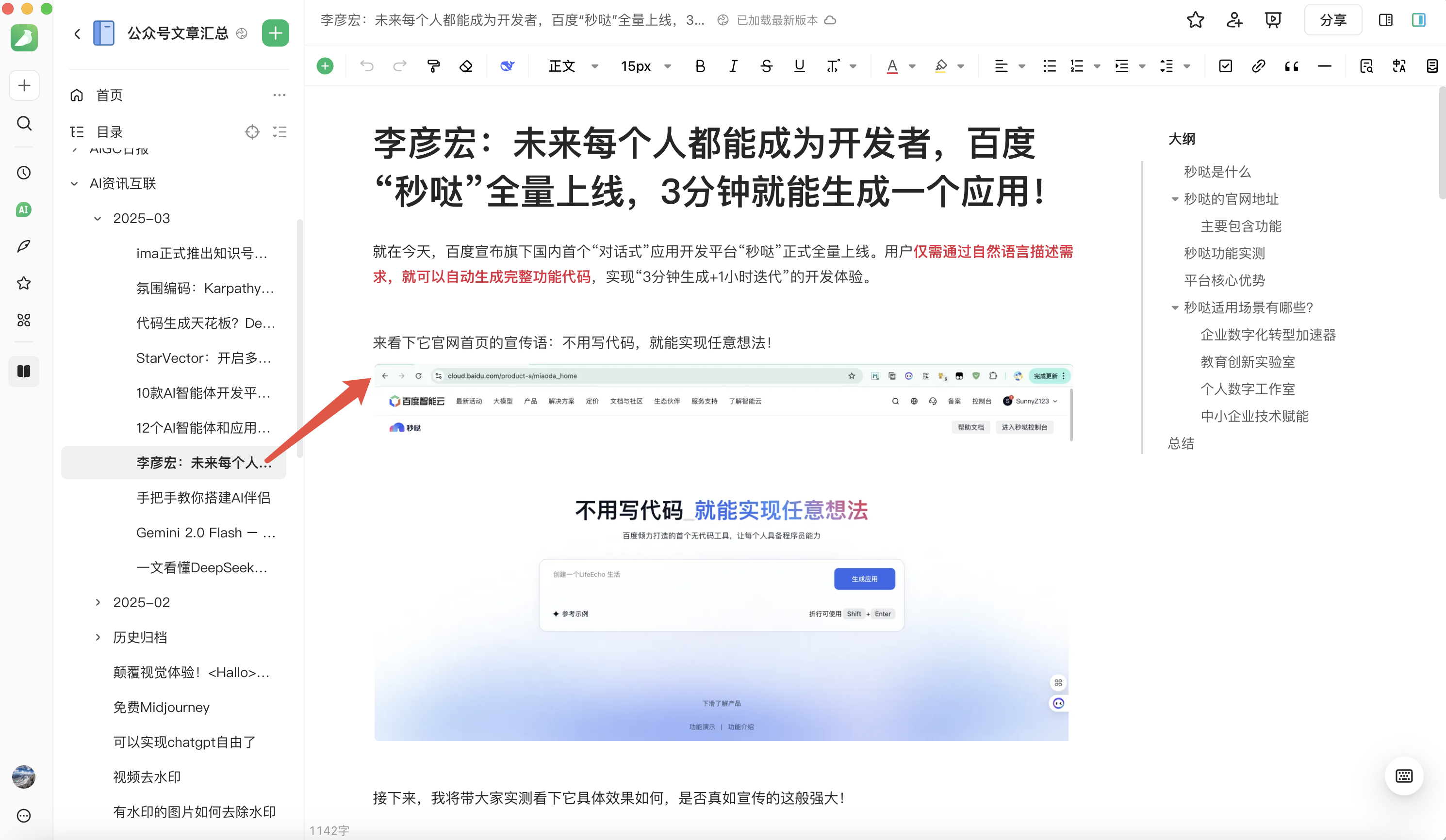Locate current document target icon
1446x840 pixels.
[x=252, y=132]
